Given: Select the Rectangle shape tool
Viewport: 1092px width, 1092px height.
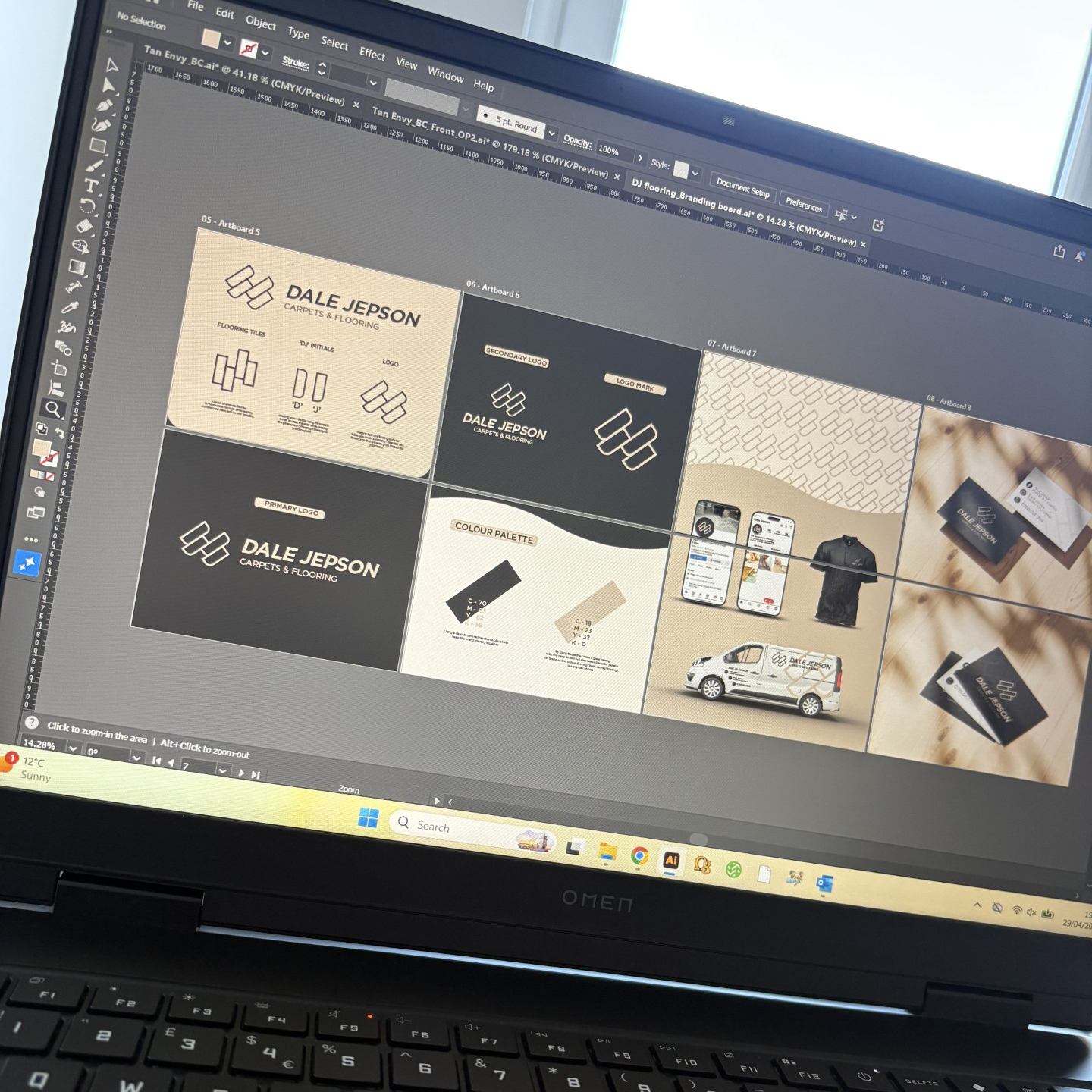Looking at the screenshot, I should pos(99,144).
